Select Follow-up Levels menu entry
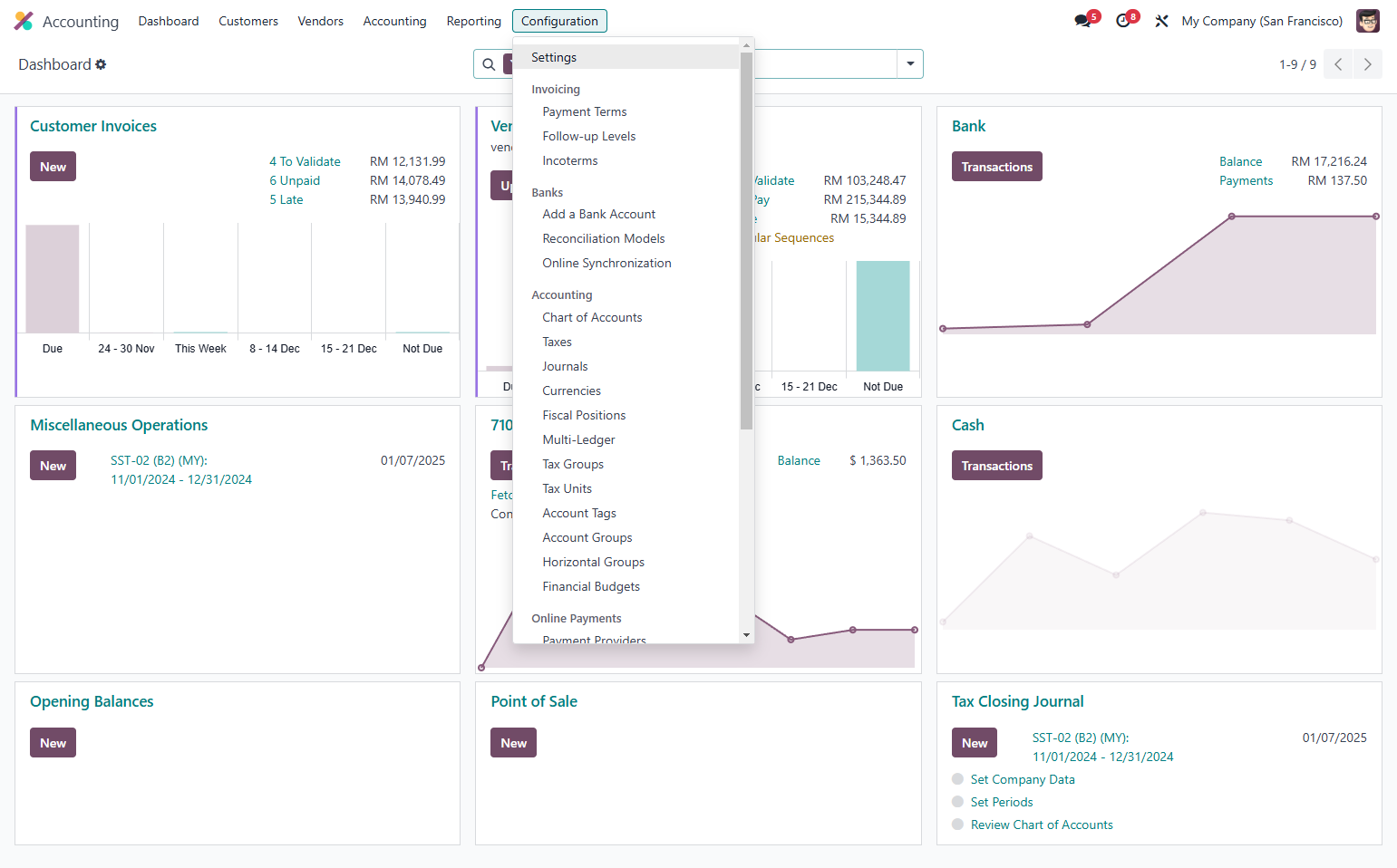Image resolution: width=1397 pixels, height=868 pixels. pos(626,136)
